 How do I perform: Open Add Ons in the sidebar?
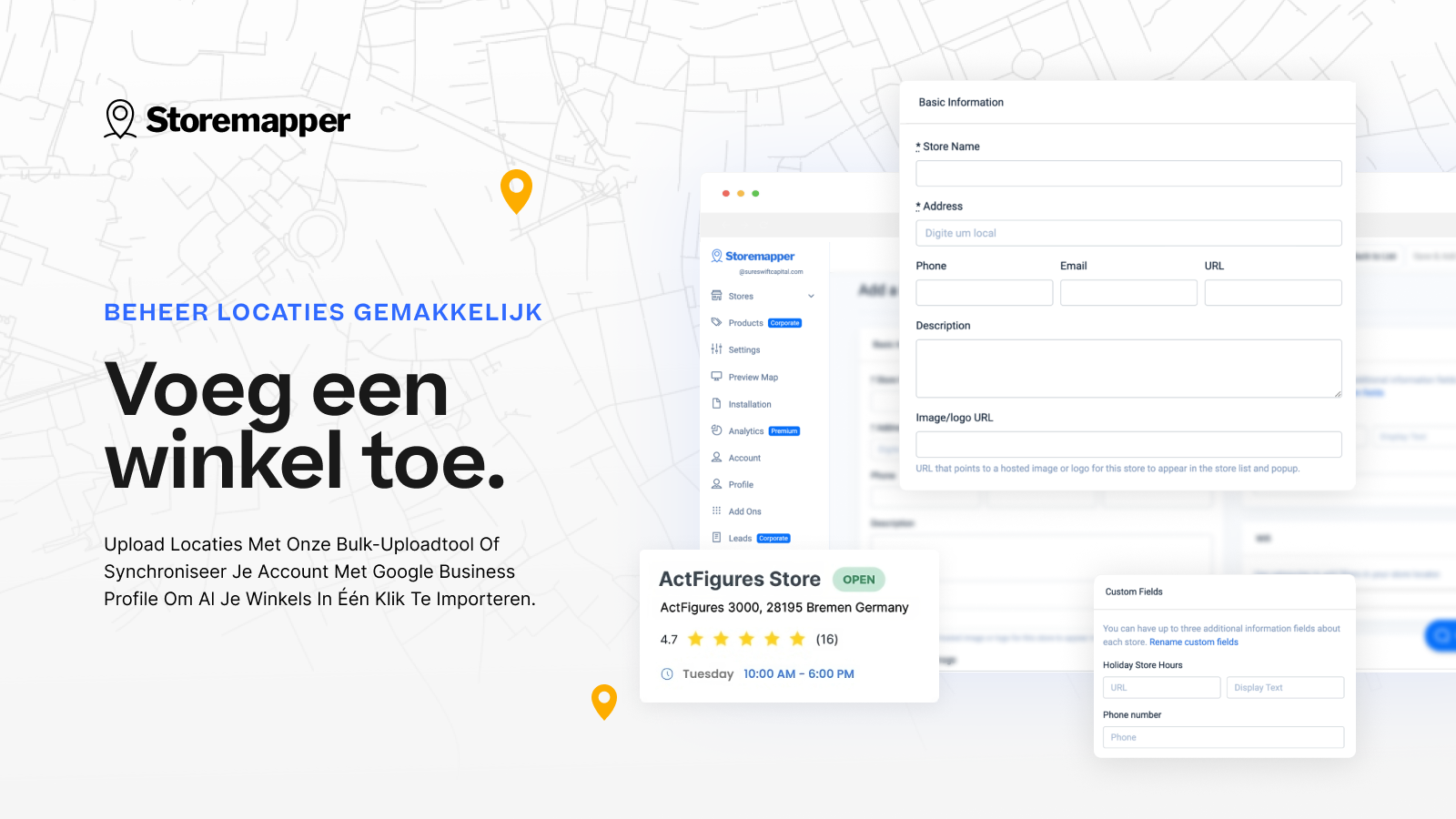(x=744, y=511)
